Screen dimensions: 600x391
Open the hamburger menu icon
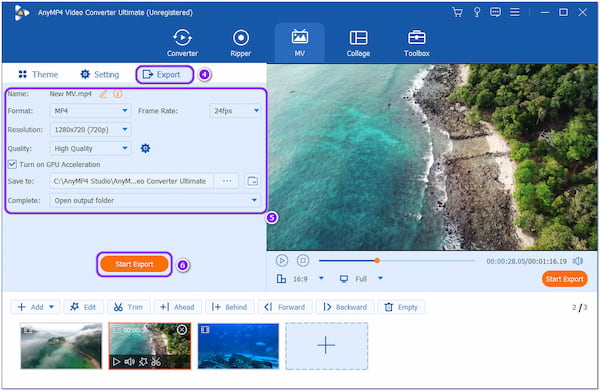click(x=515, y=13)
